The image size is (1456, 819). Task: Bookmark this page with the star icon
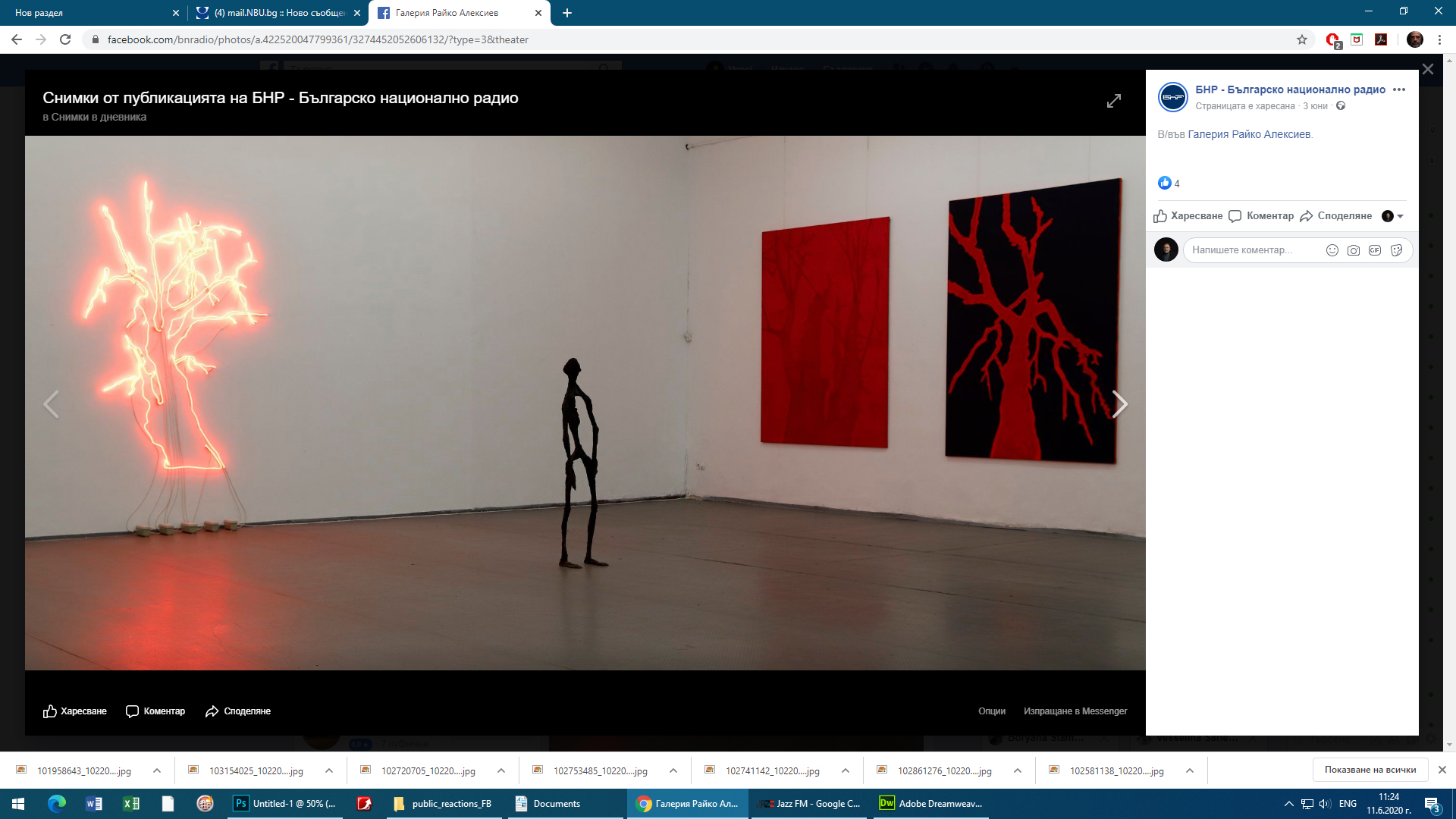[1302, 39]
